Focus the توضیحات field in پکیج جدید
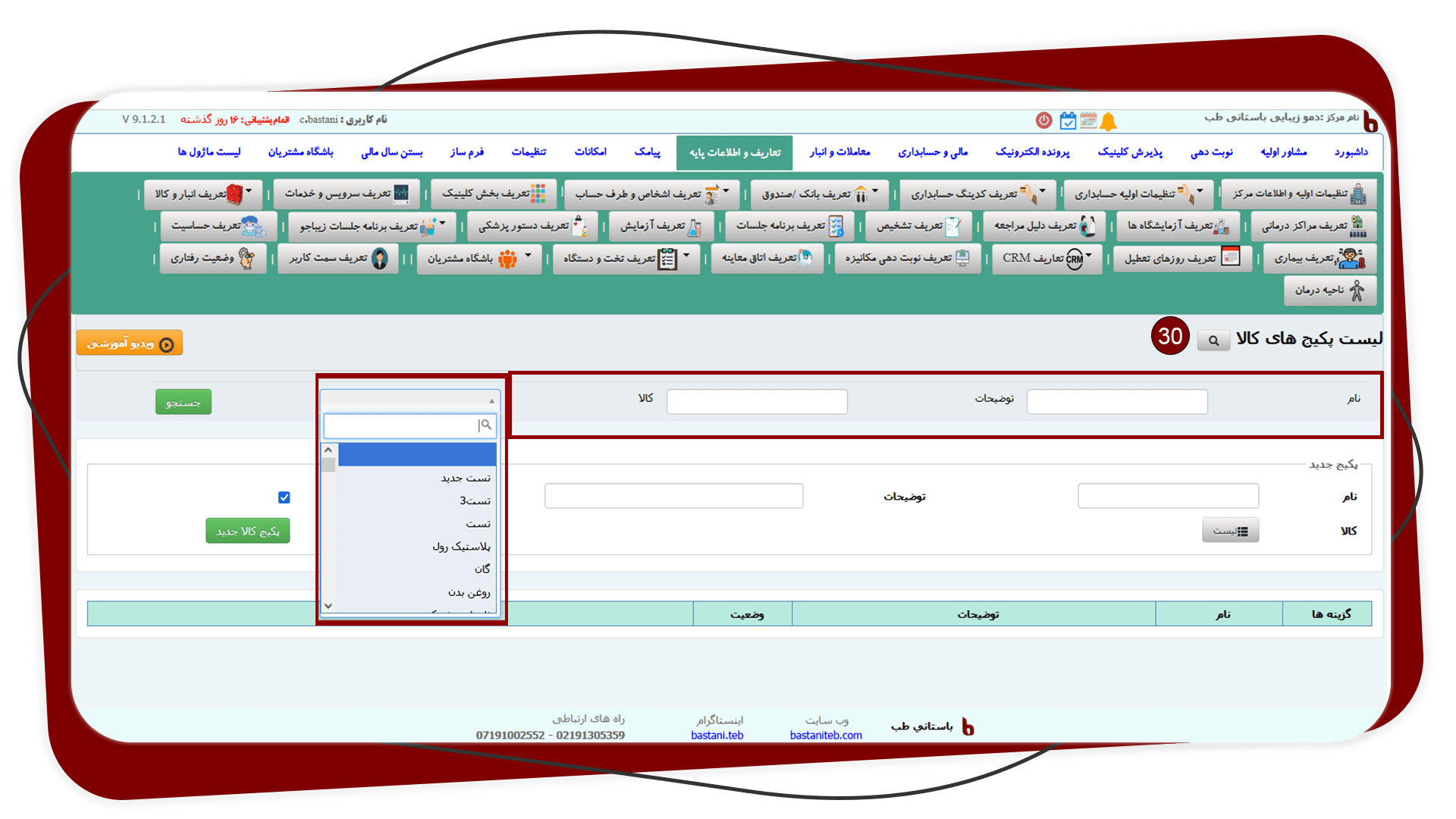This screenshot has width=1456, height=819. coord(673,496)
